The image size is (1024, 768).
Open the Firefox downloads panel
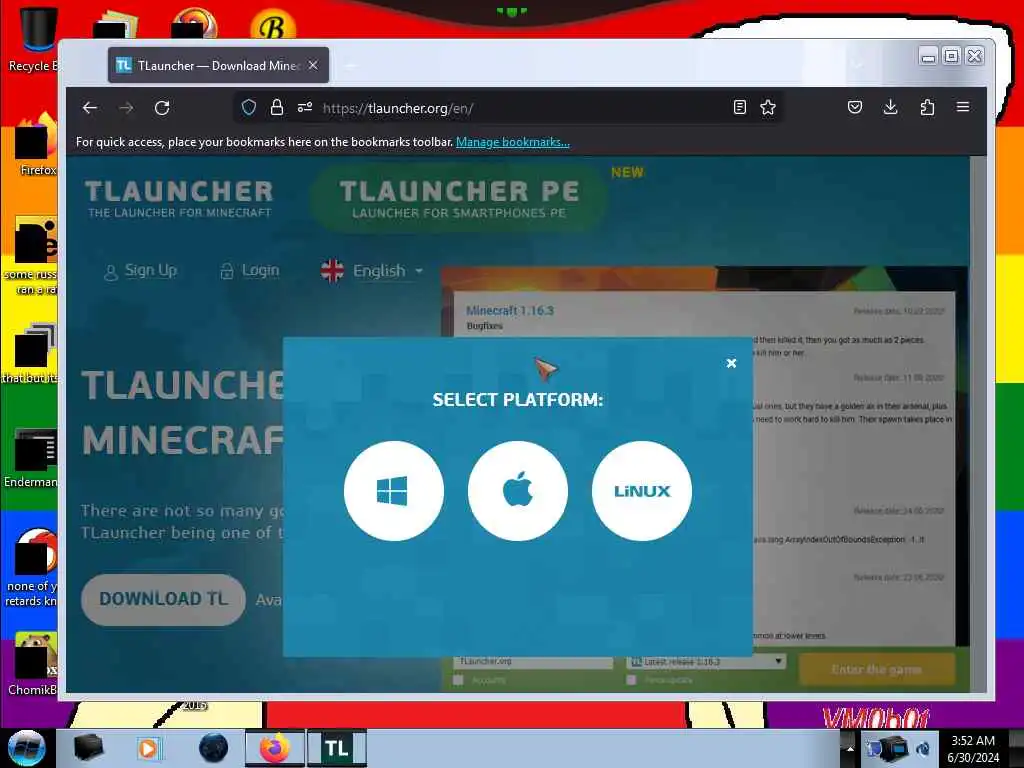click(x=890, y=107)
